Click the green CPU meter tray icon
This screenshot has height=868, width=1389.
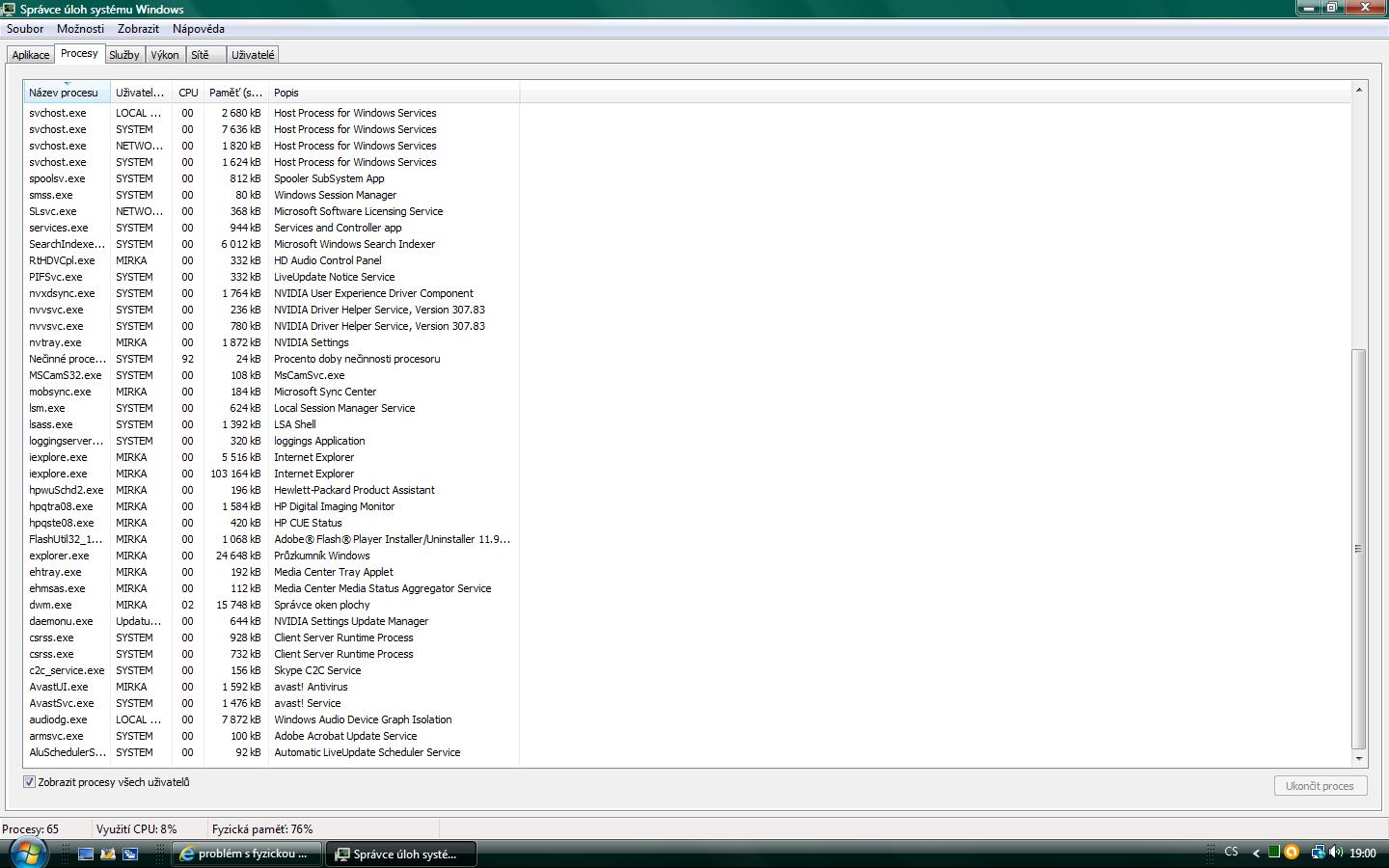(x=1274, y=853)
